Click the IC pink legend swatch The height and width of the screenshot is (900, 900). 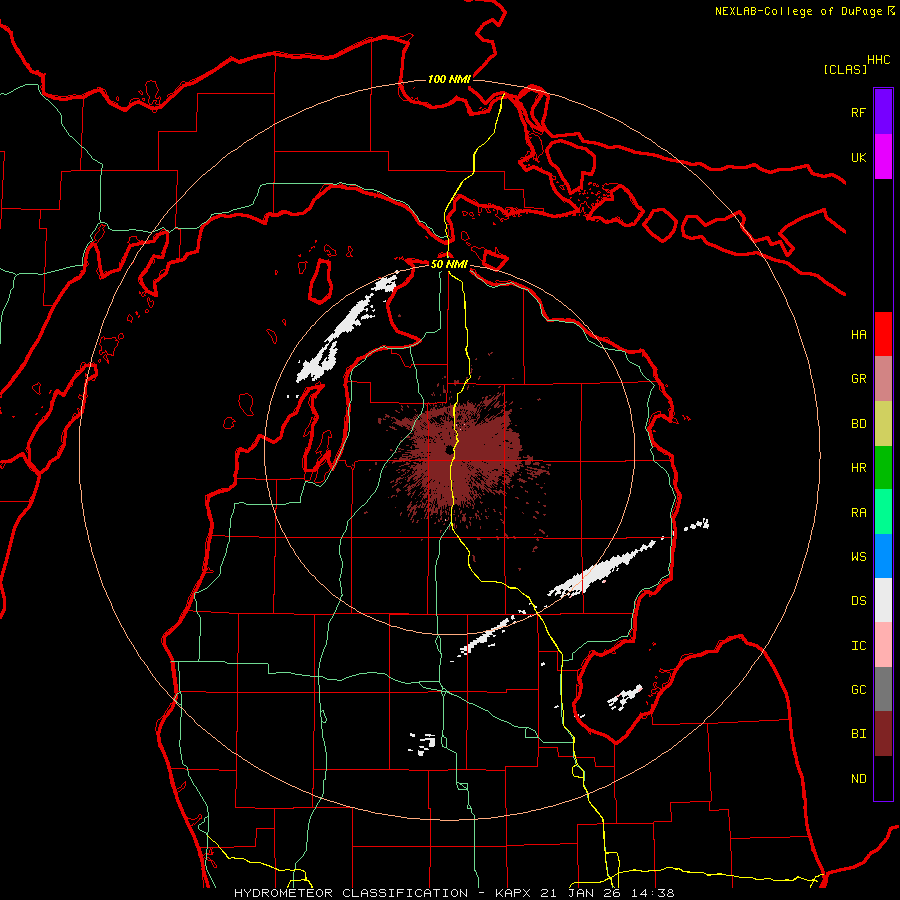point(883,645)
